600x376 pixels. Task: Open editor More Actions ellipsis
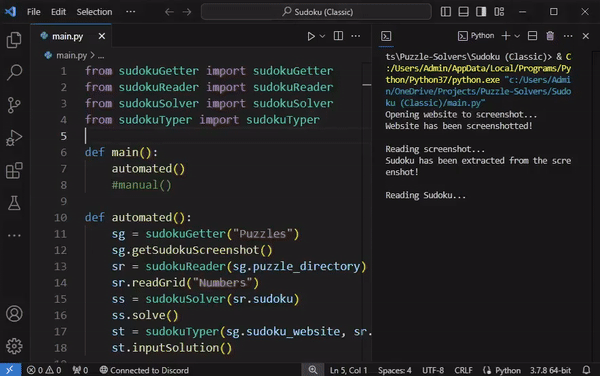356,36
